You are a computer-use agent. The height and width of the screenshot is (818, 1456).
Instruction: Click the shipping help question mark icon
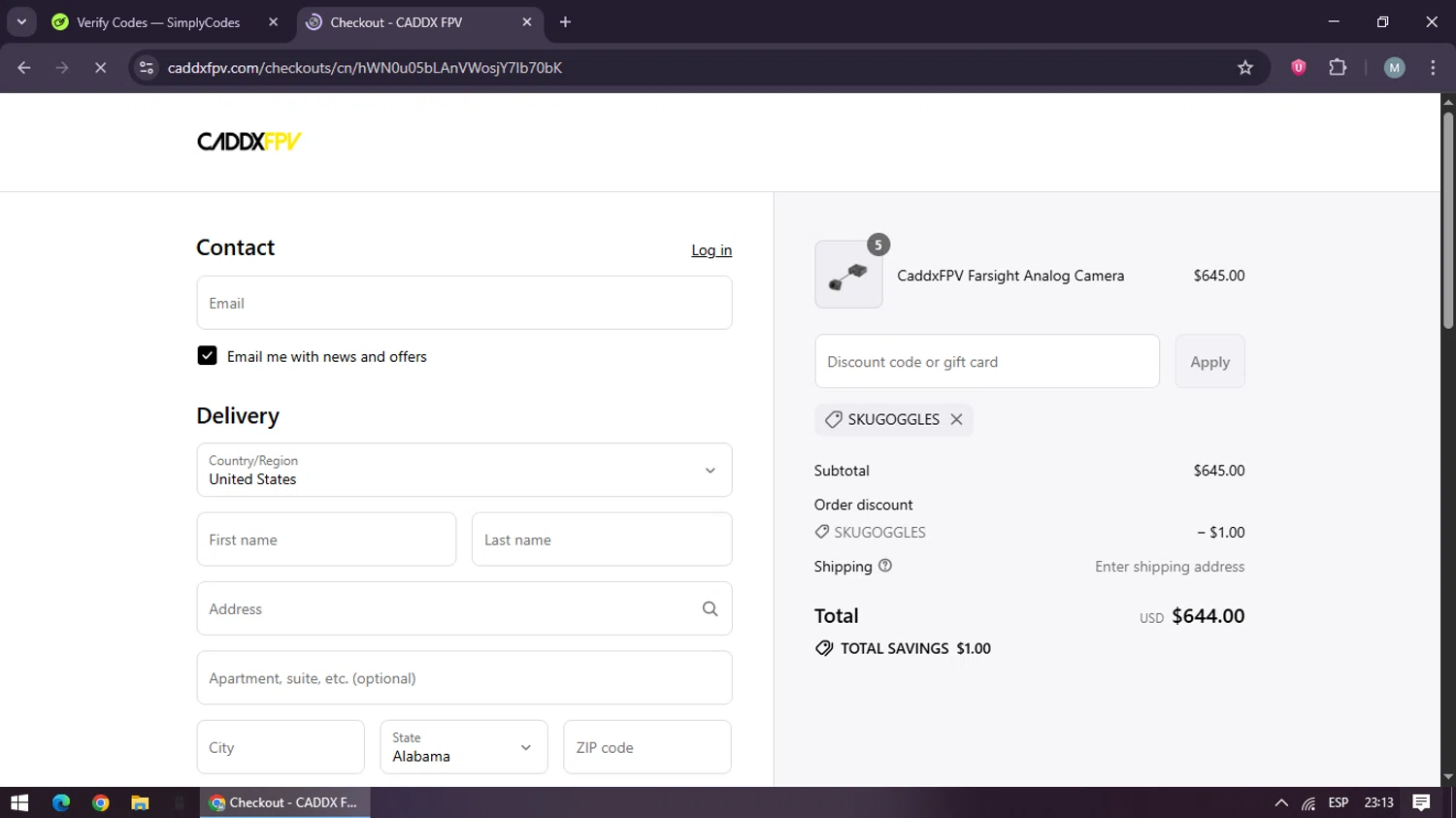tap(884, 566)
